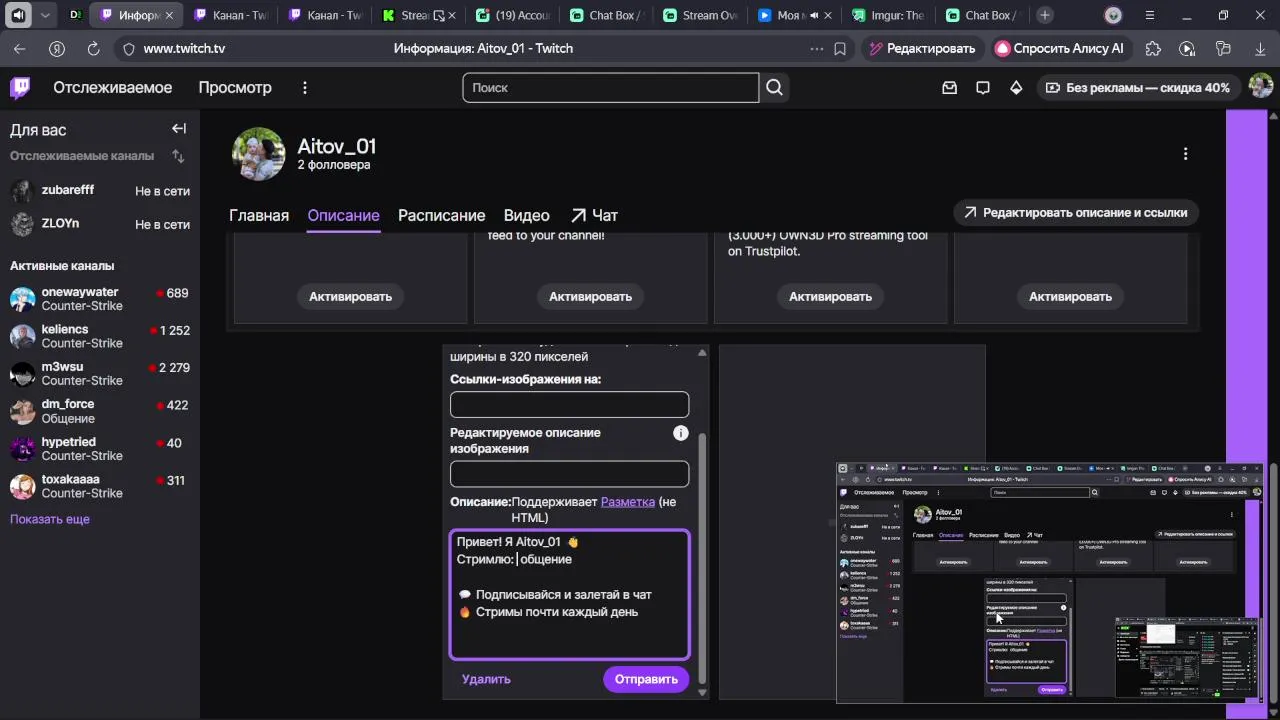Click the first "Активировать" button
This screenshot has height=720, width=1280.
350,296
